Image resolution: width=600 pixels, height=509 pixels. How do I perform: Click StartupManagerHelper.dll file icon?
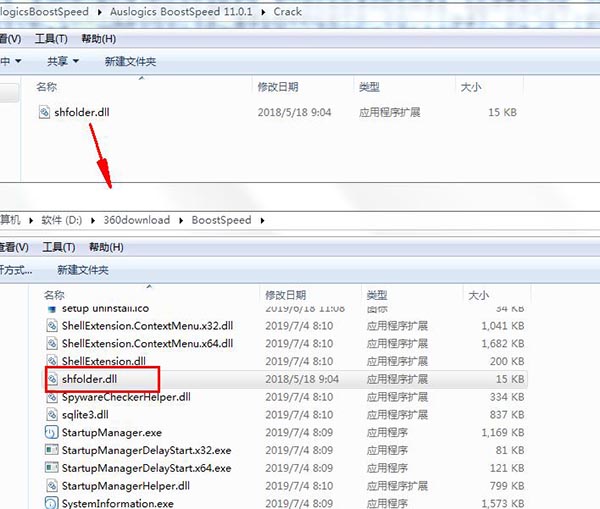coord(52,486)
